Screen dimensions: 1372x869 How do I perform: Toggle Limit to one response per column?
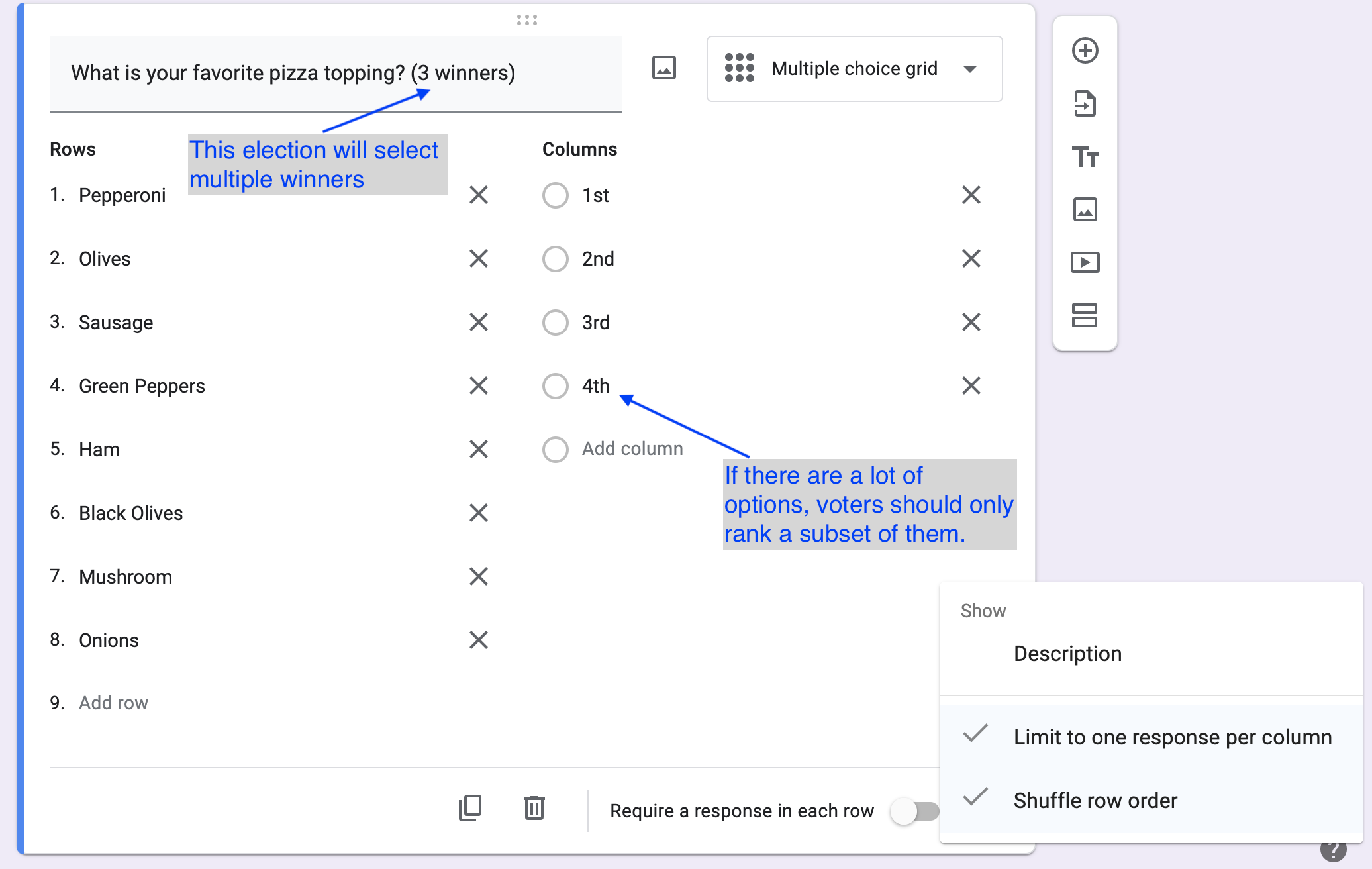[1151, 737]
